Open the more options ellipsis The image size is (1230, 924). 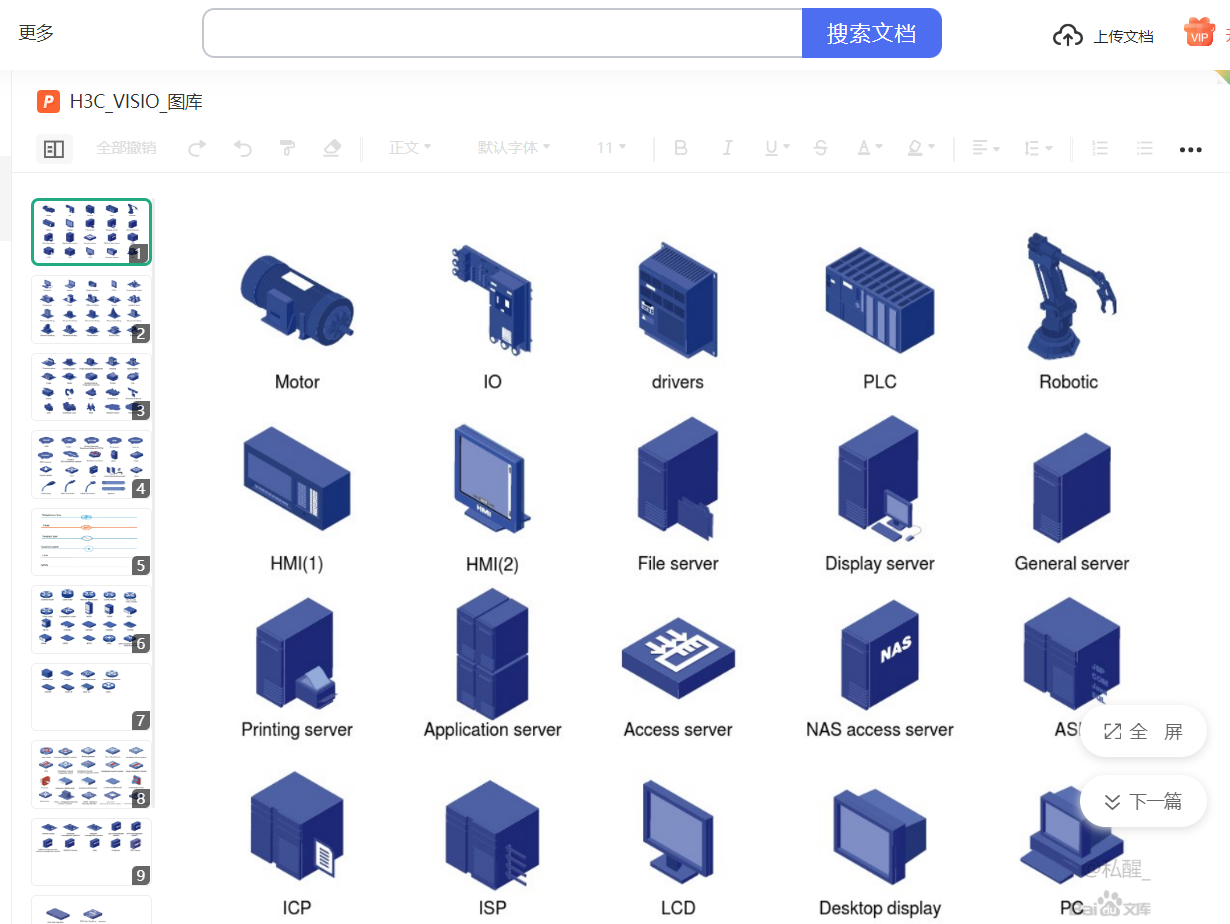pos(1190,149)
